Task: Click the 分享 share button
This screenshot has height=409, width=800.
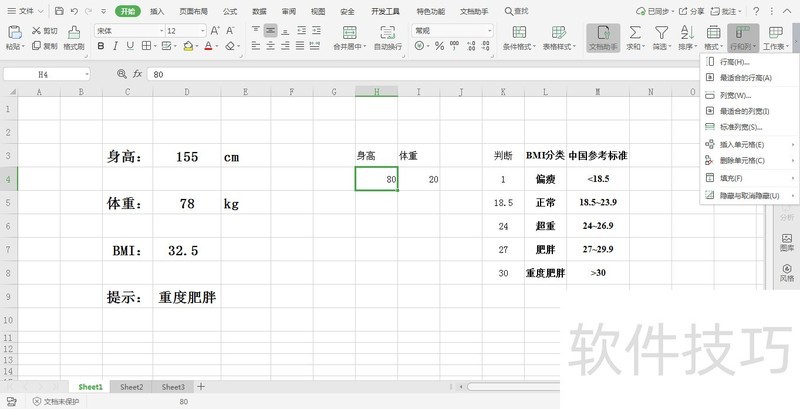Action: click(x=691, y=11)
